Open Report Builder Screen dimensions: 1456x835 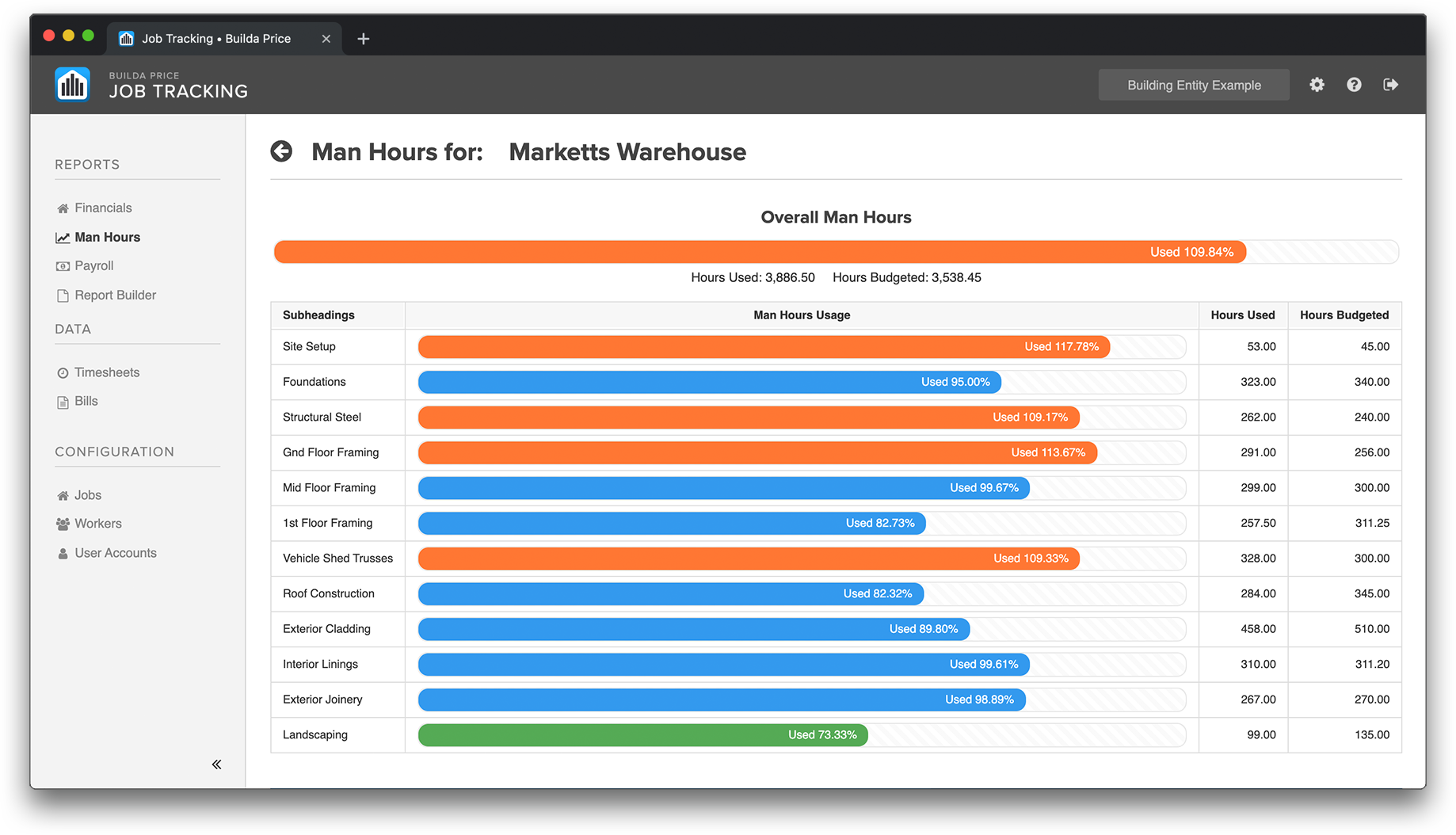[115, 295]
